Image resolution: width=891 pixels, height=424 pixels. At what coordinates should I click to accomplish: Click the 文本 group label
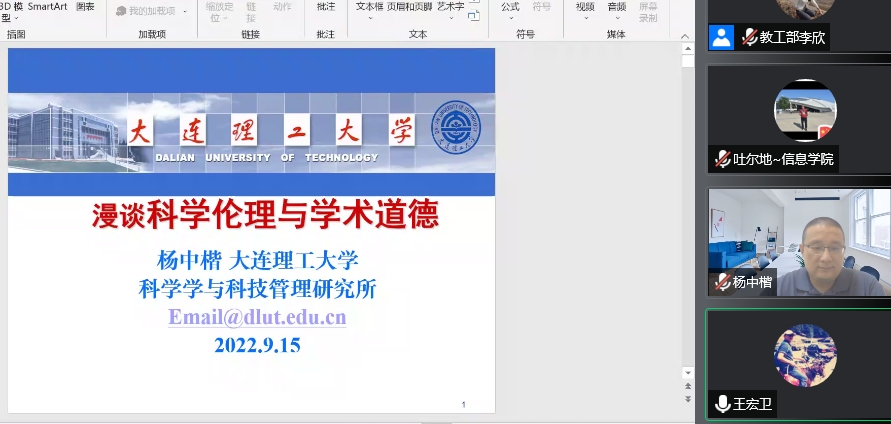click(418, 34)
